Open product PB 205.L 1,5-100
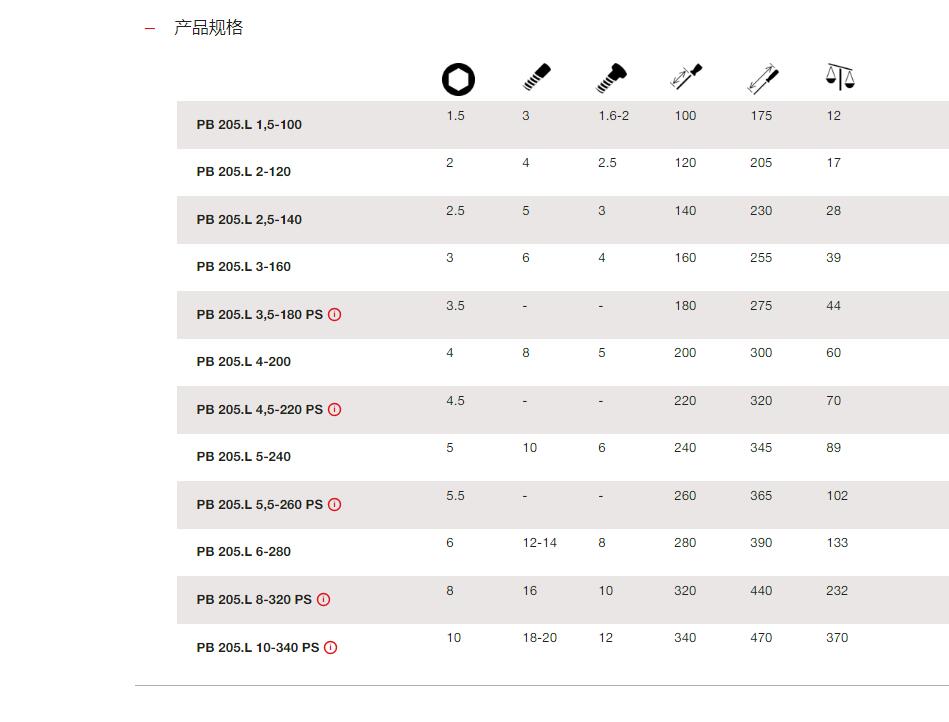The width and height of the screenshot is (949, 722). coord(249,125)
